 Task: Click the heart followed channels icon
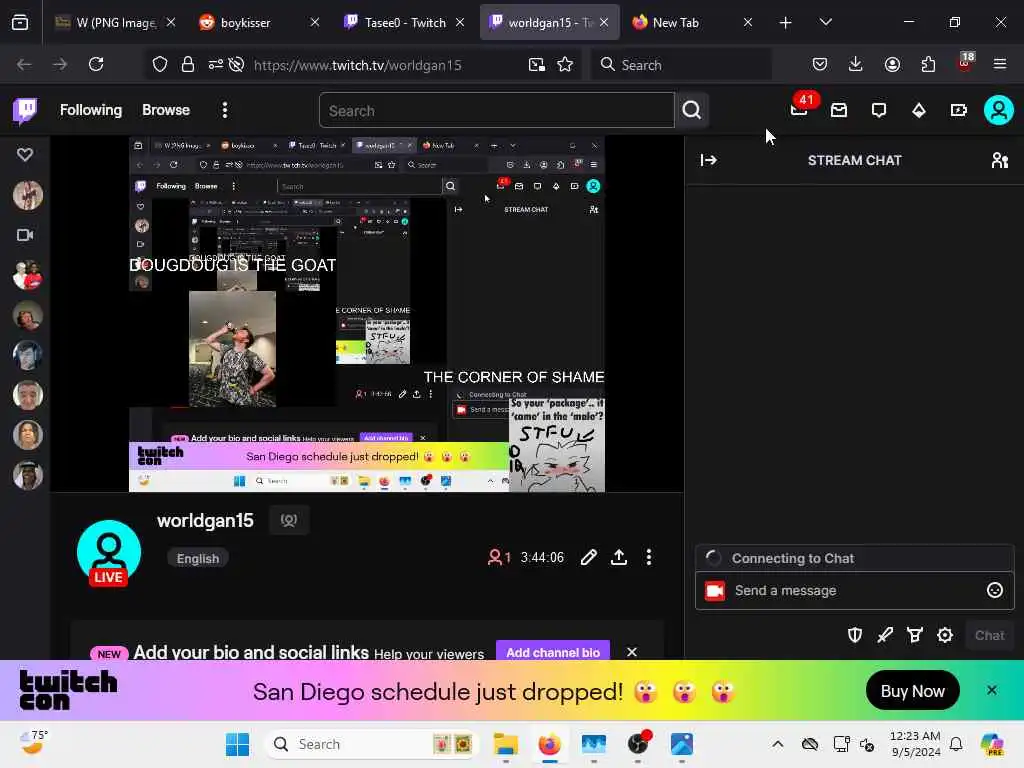25,155
